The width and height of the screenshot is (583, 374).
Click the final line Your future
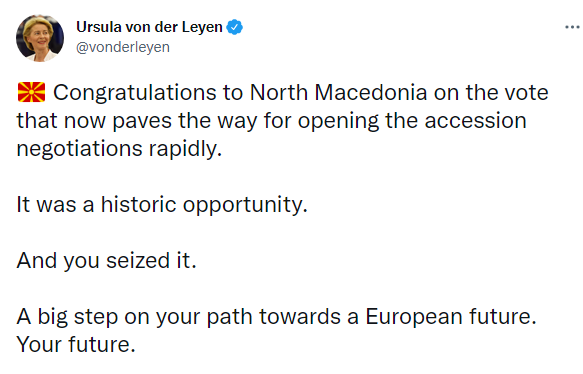[x=76, y=344]
